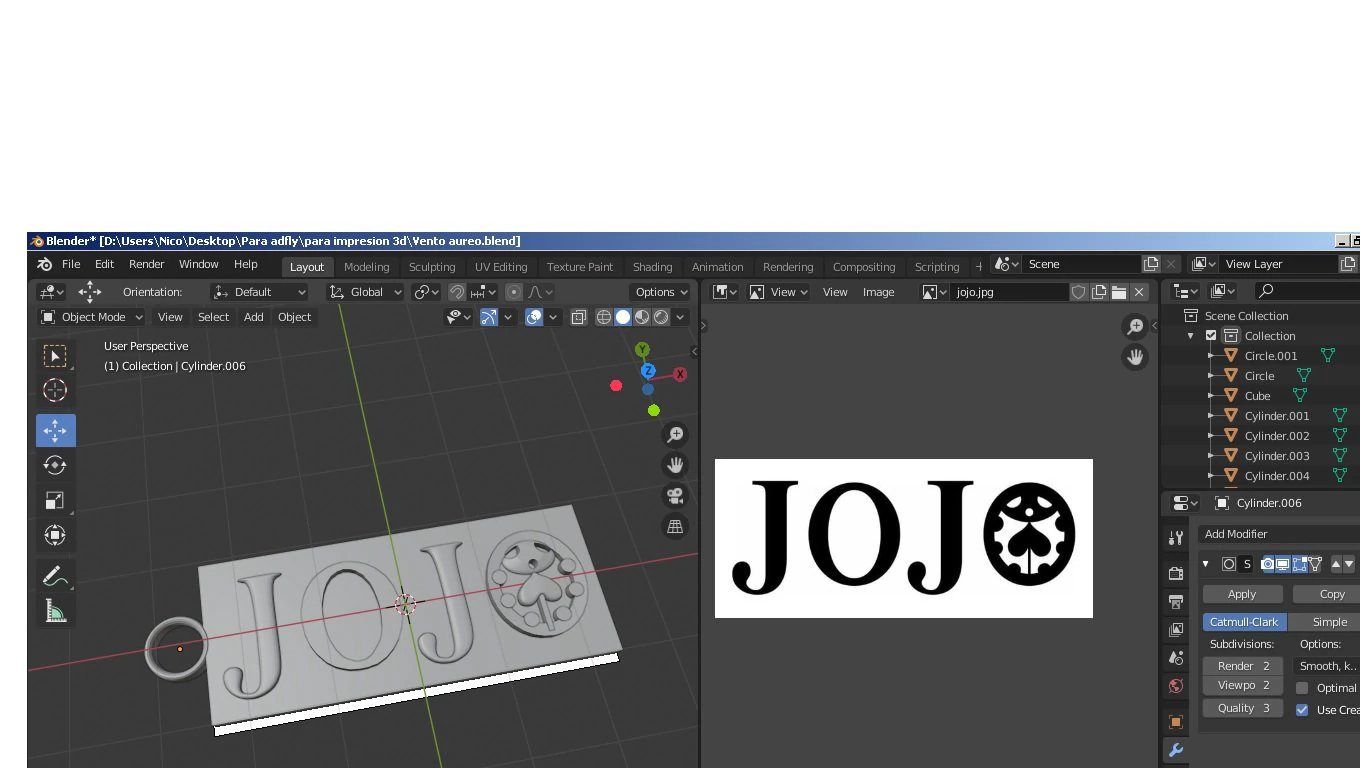Copy the subdivision modifier
The width and height of the screenshot is (1360, 768).
(x=1327, y=594)
